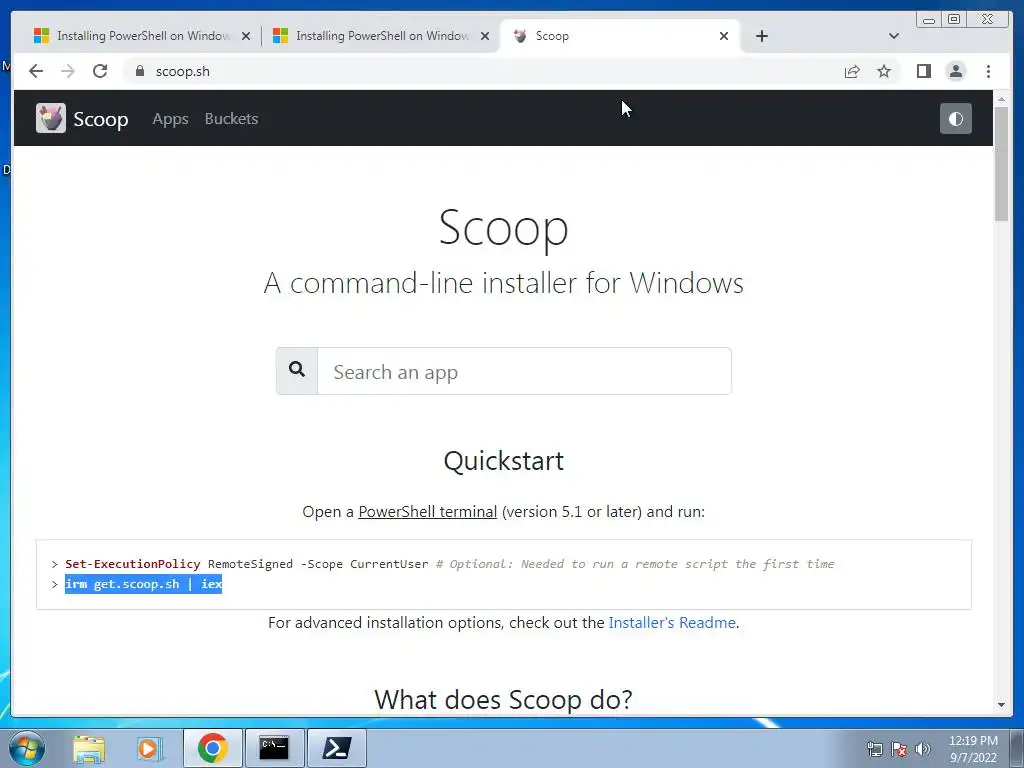
Task: Click the Action Center flag tray icon
Action: click(x=899, y=749)
